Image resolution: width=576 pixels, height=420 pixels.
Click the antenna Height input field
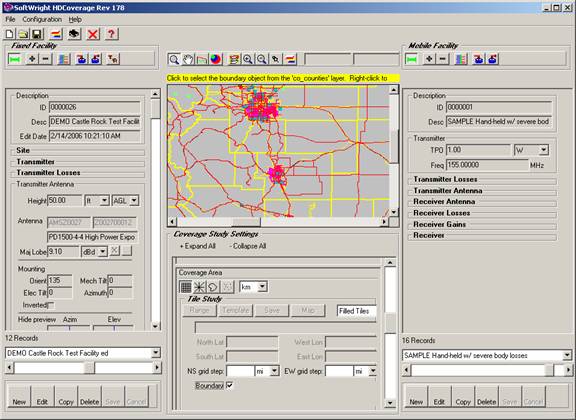click(65, 201)
